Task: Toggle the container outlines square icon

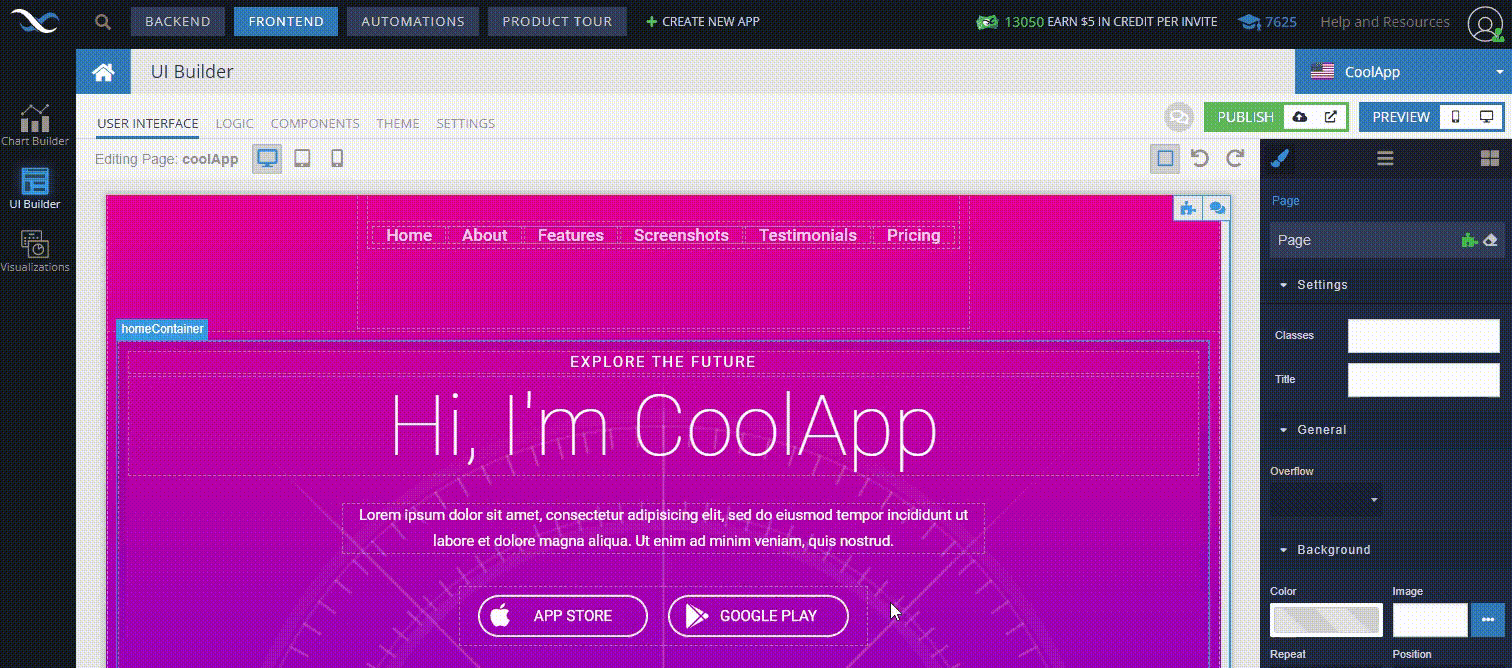Action: point(1165,158)
